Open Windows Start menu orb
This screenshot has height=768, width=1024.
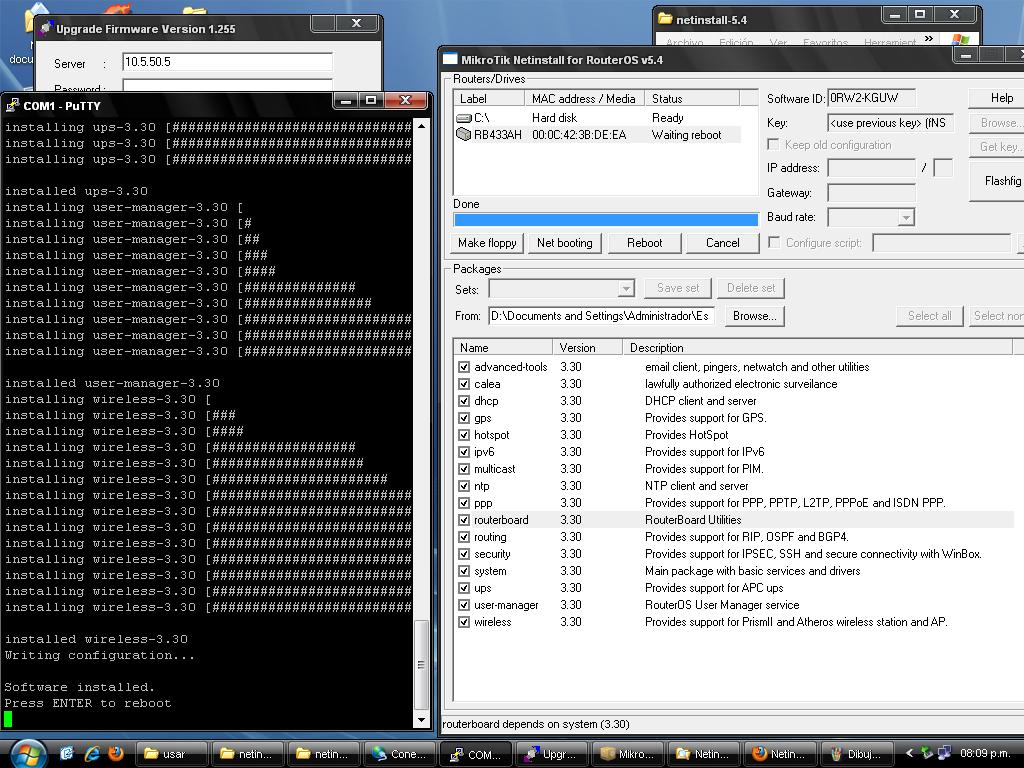click(27, 752)
